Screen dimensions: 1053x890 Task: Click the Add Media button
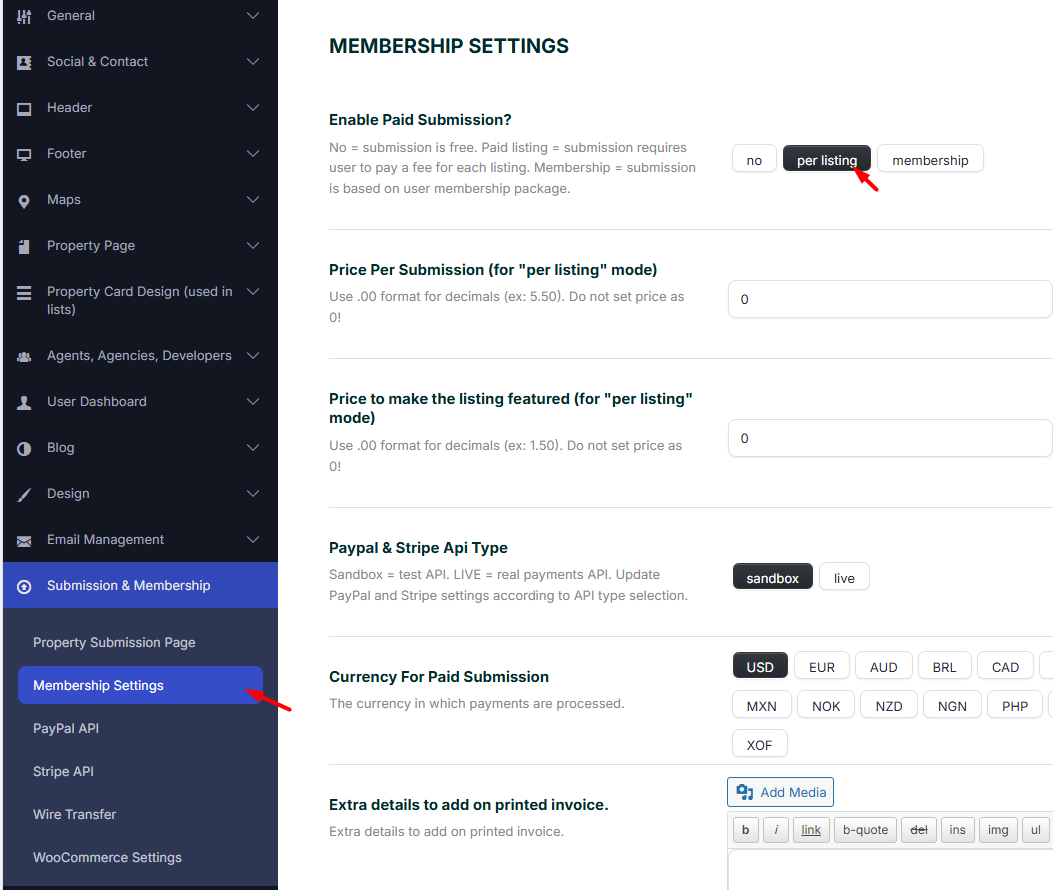tap(780, 792)
